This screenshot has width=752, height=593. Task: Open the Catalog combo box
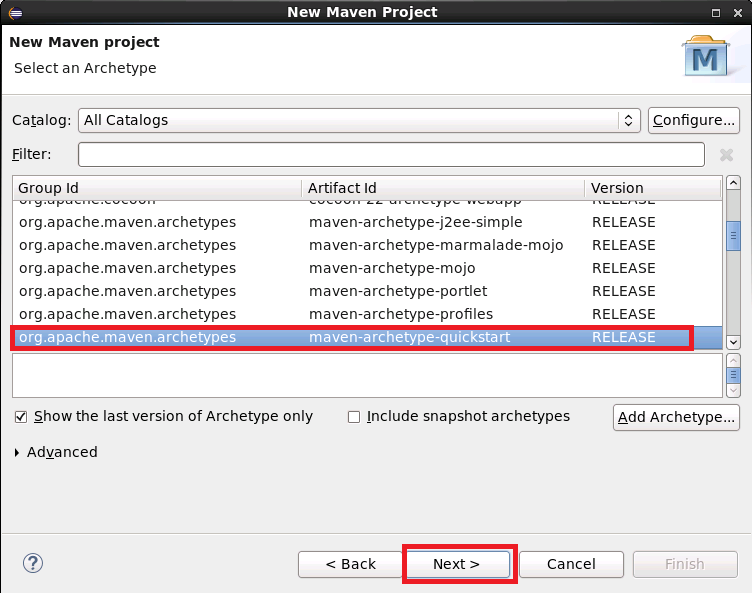(359, 120)
